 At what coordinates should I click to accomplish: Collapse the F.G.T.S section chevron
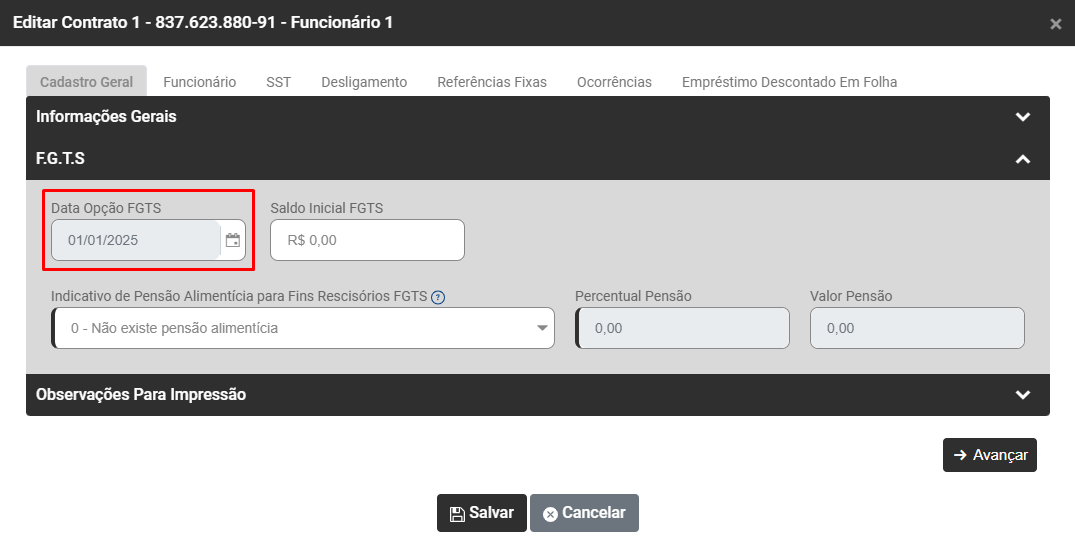point(1022,159)
